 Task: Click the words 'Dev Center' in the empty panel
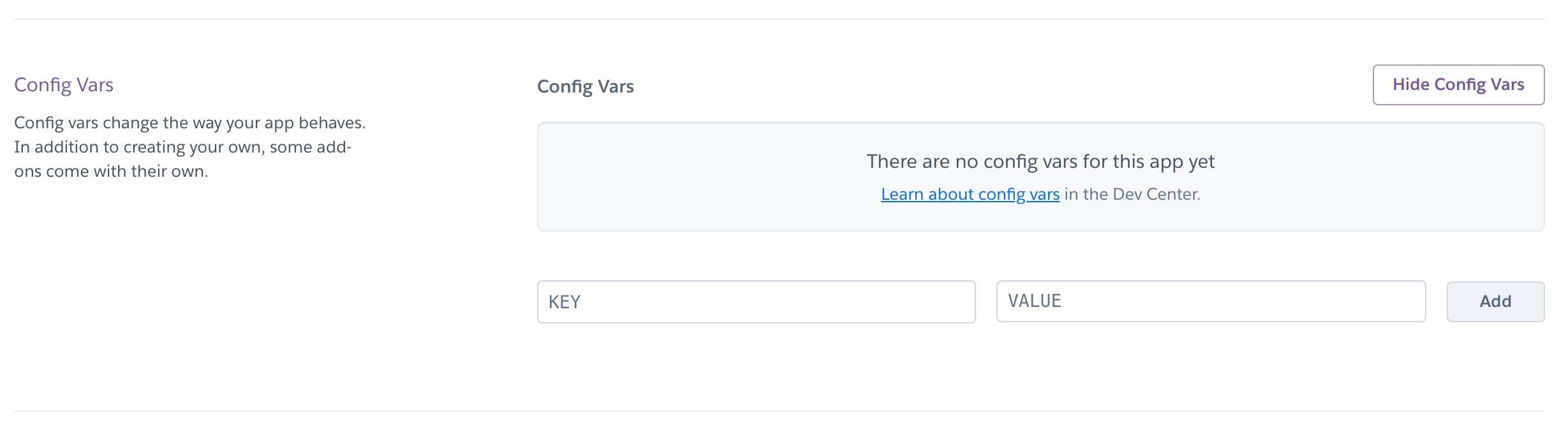click(1157, 194)
